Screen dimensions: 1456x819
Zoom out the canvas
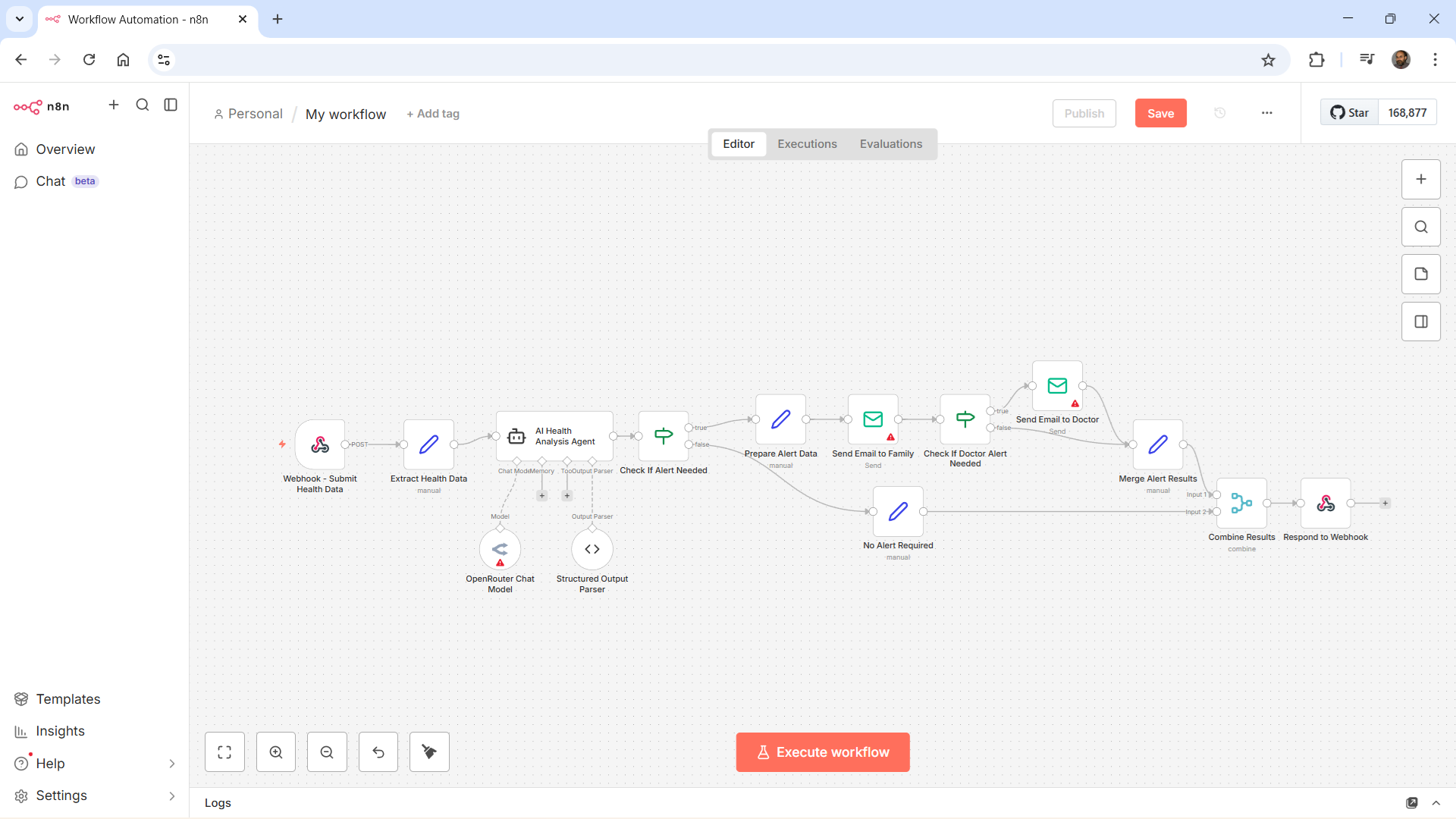pyautogui.click(x=327, y=752)
